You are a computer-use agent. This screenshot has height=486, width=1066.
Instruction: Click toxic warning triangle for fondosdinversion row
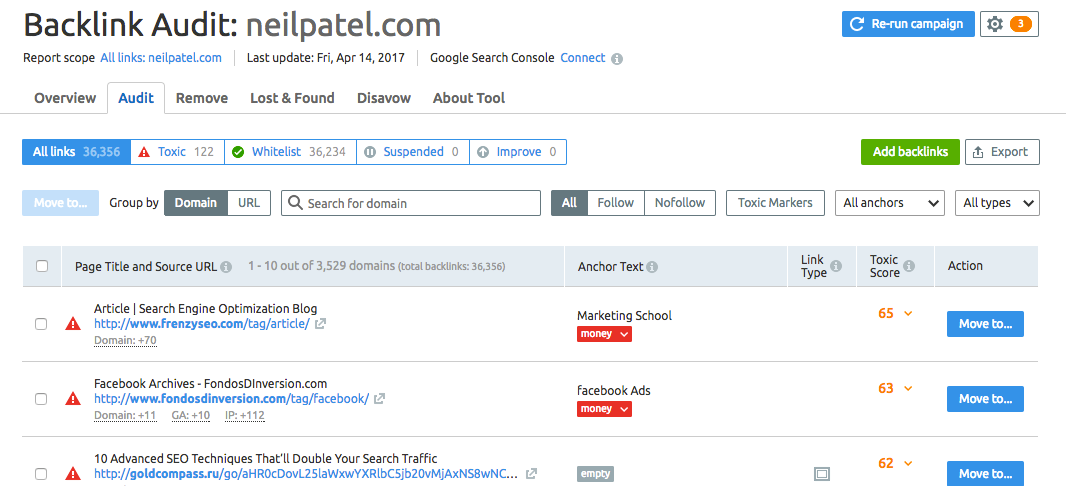(73, 399)
